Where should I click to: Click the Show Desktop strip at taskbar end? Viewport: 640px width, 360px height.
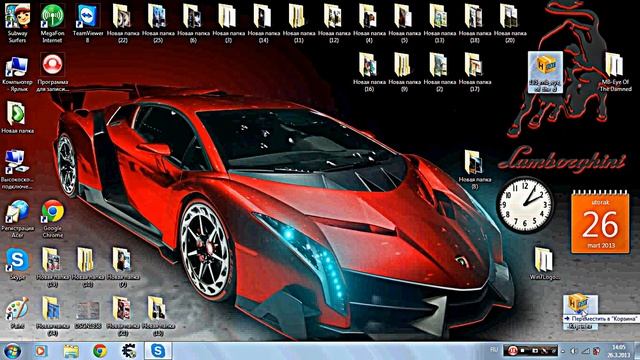click(x=637, y=351)
